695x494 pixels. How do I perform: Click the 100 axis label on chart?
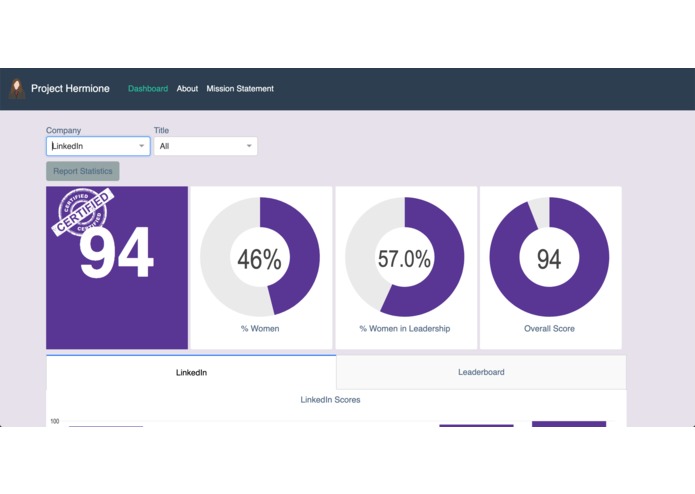point(55,421)
